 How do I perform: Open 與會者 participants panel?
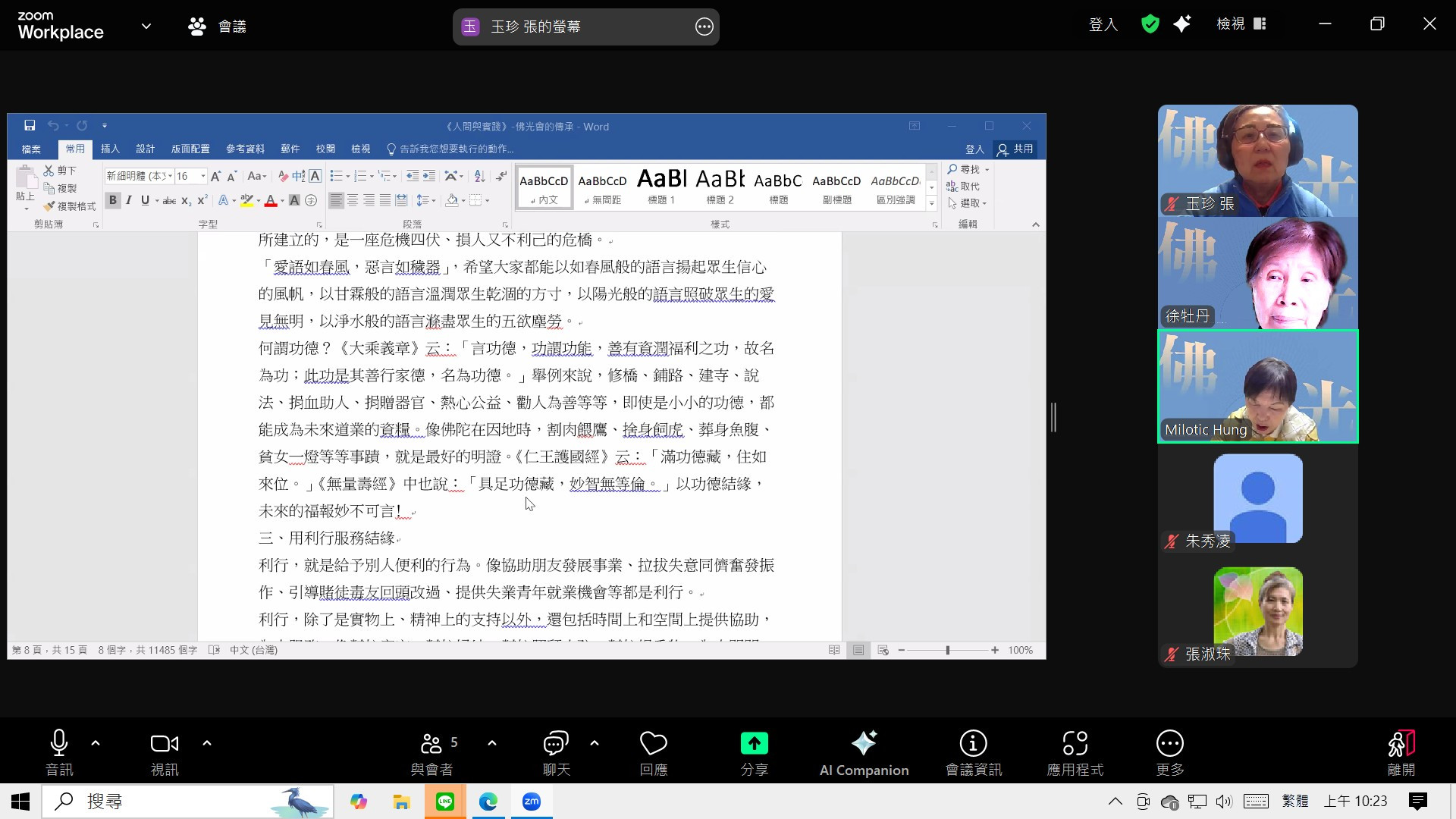pos(432,744)
